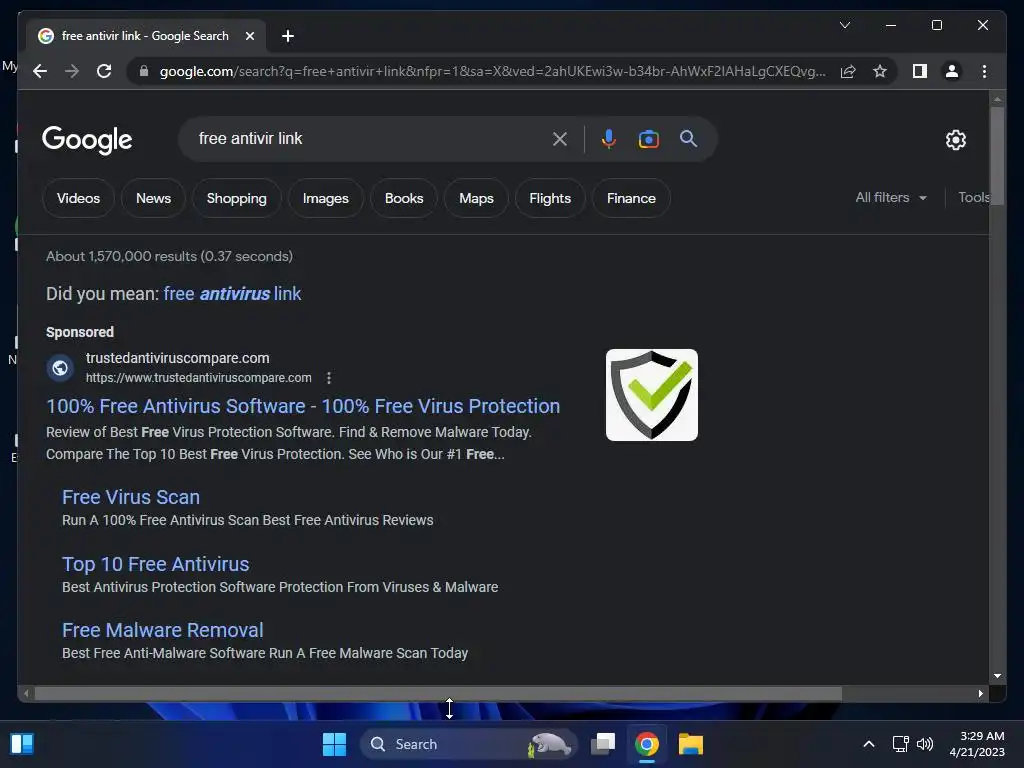This screenshot has height=768, width=1024.
Task: Select the Maps filter
Action: click(x=476, y=198)
